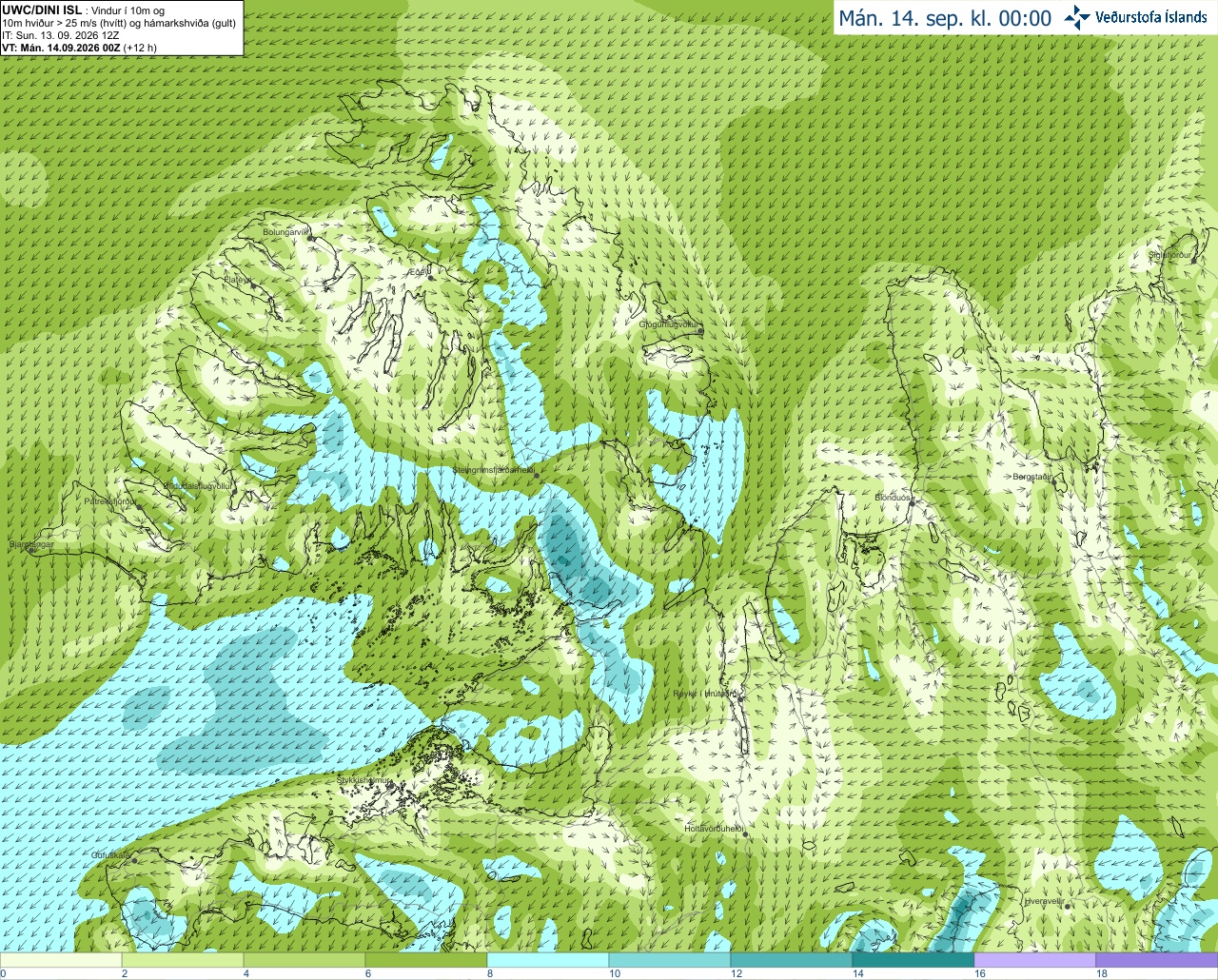
Task: Click the Mán. 14. sep. kl. 00:00 timestamp
Action: click(x=944, y=18)
